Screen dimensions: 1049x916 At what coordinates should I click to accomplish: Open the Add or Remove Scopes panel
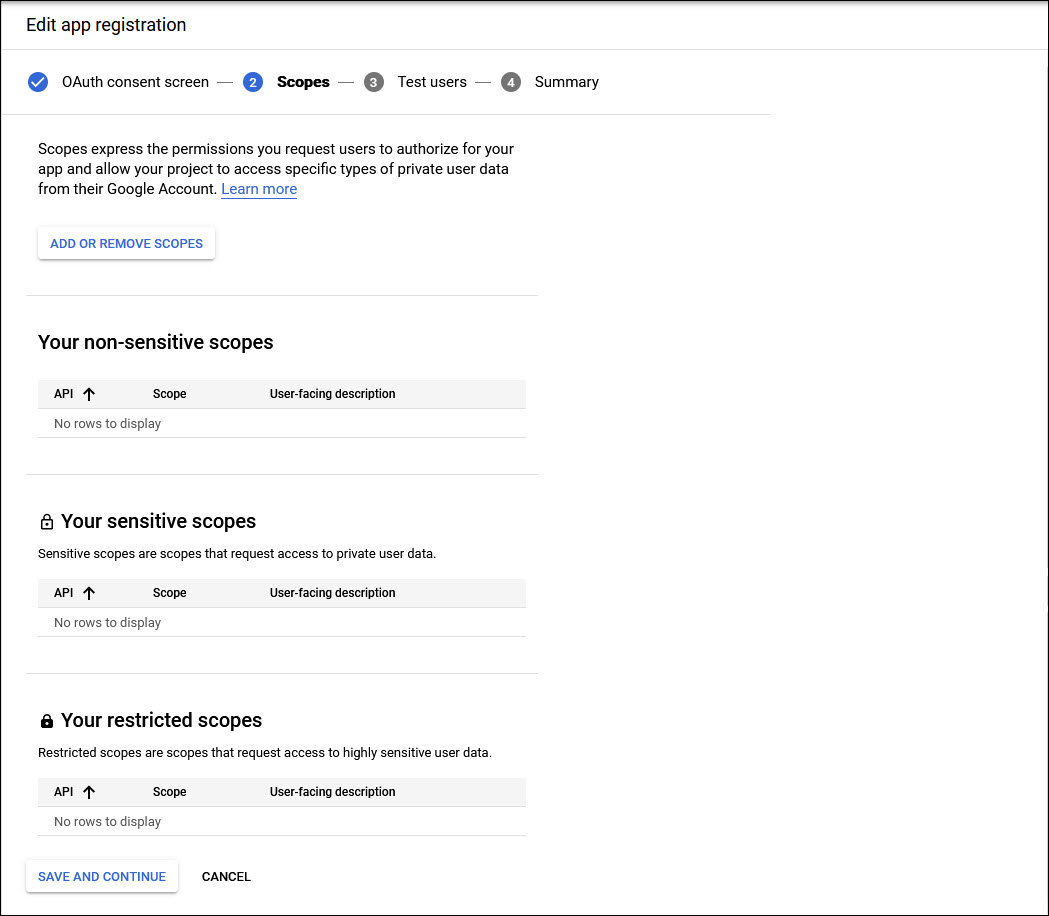126,243
